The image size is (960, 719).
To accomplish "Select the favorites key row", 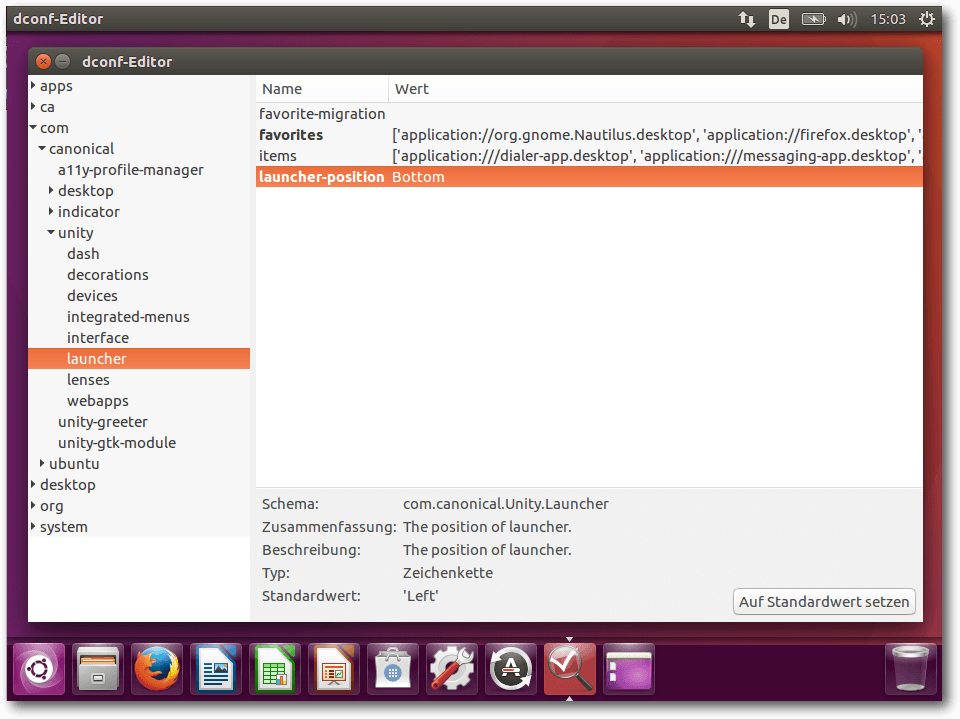I will pyautogui.click(x=291, y=135).
